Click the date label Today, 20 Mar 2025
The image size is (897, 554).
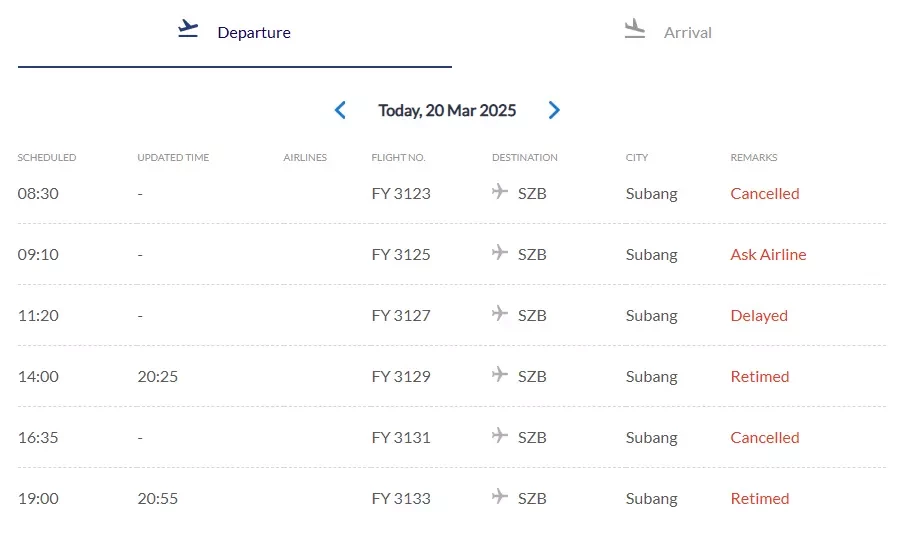447,110
